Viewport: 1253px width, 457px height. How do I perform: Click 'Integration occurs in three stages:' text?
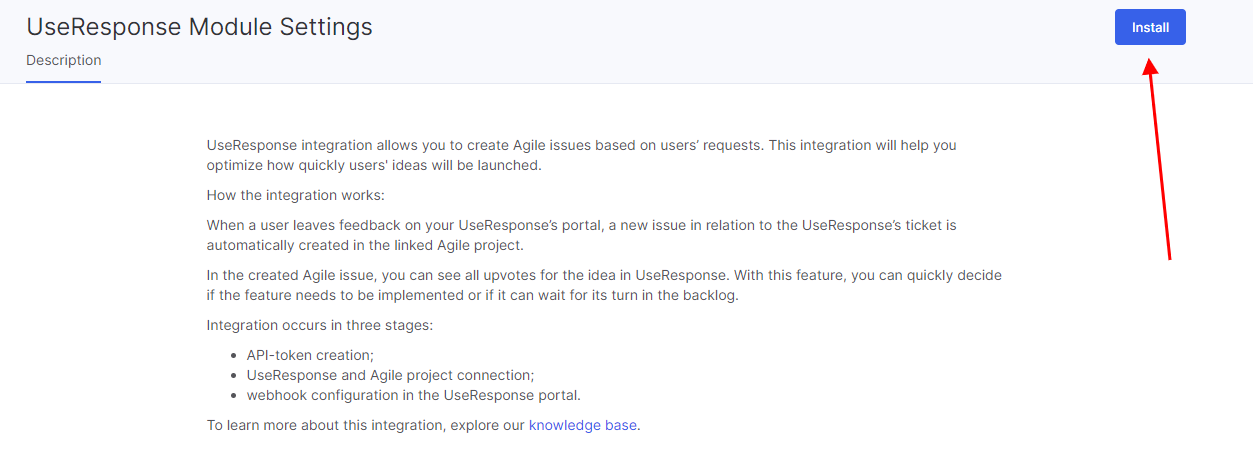click(x=320, y=325)
